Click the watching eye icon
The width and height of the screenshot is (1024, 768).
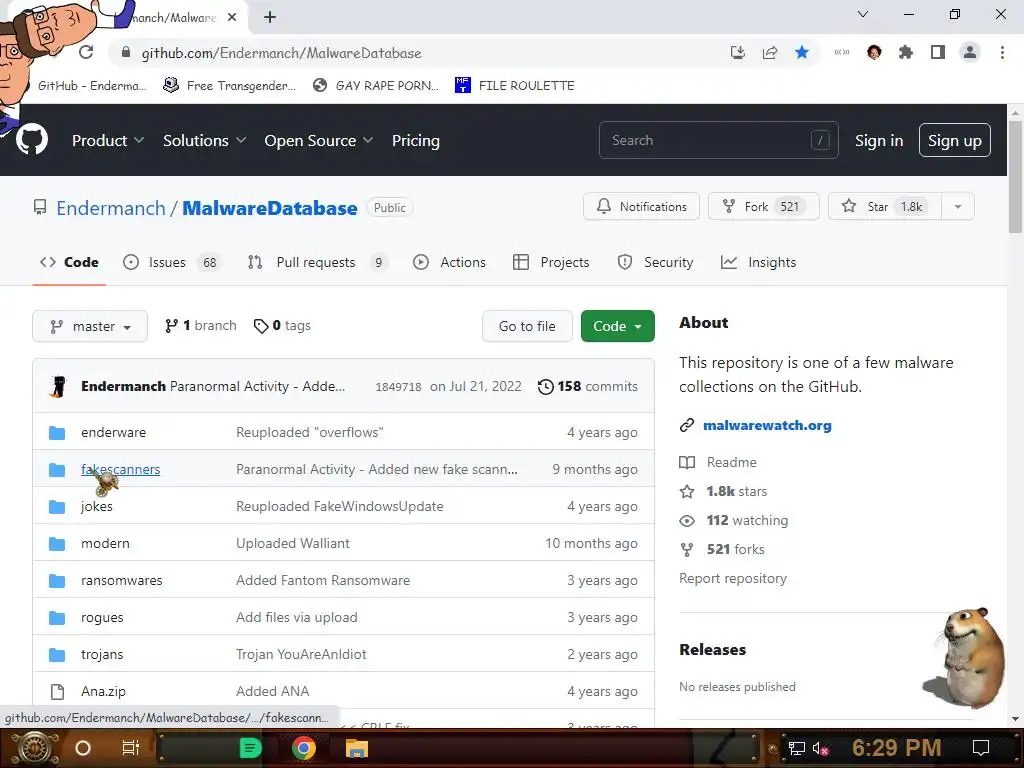click(x=687, y=520)
